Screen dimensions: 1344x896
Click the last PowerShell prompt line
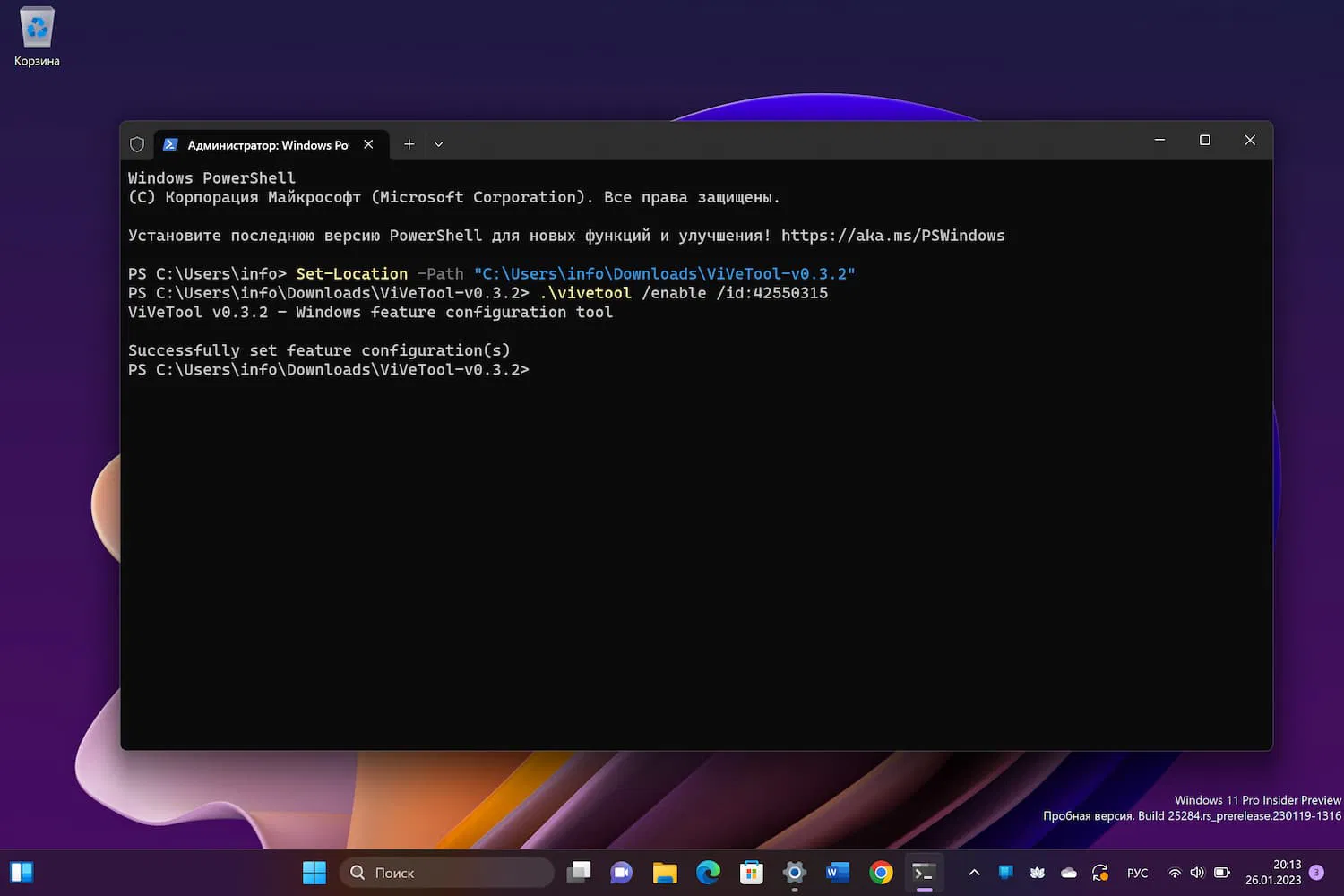329,370
